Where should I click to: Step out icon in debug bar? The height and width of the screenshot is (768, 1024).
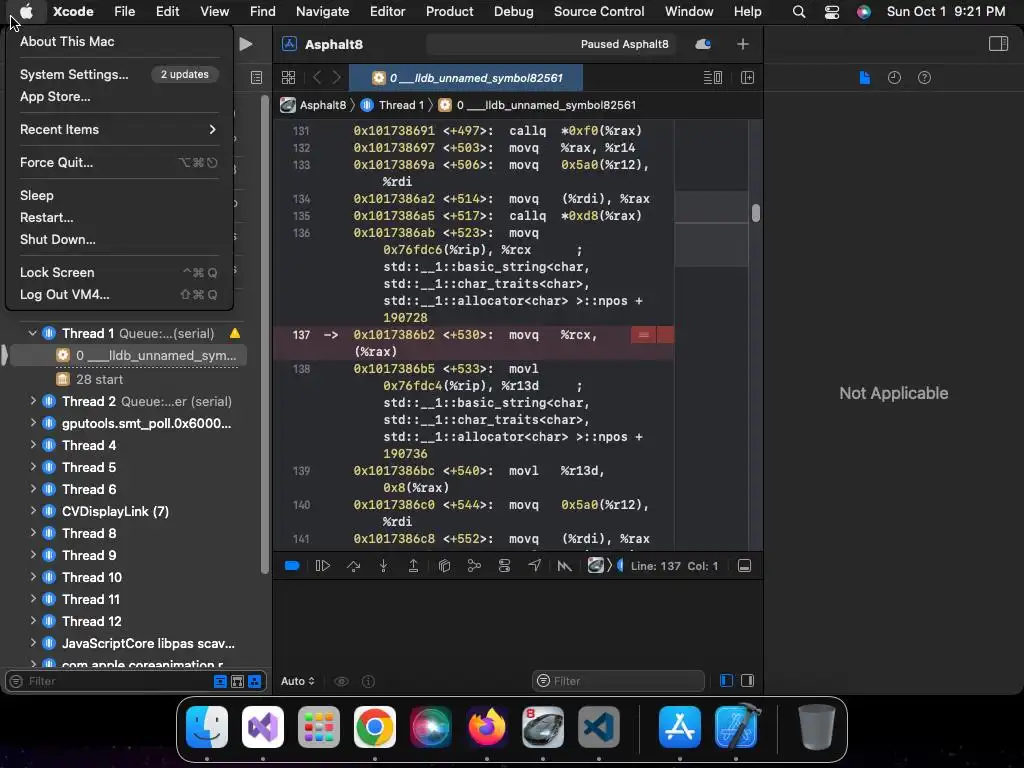coord(413,566)
